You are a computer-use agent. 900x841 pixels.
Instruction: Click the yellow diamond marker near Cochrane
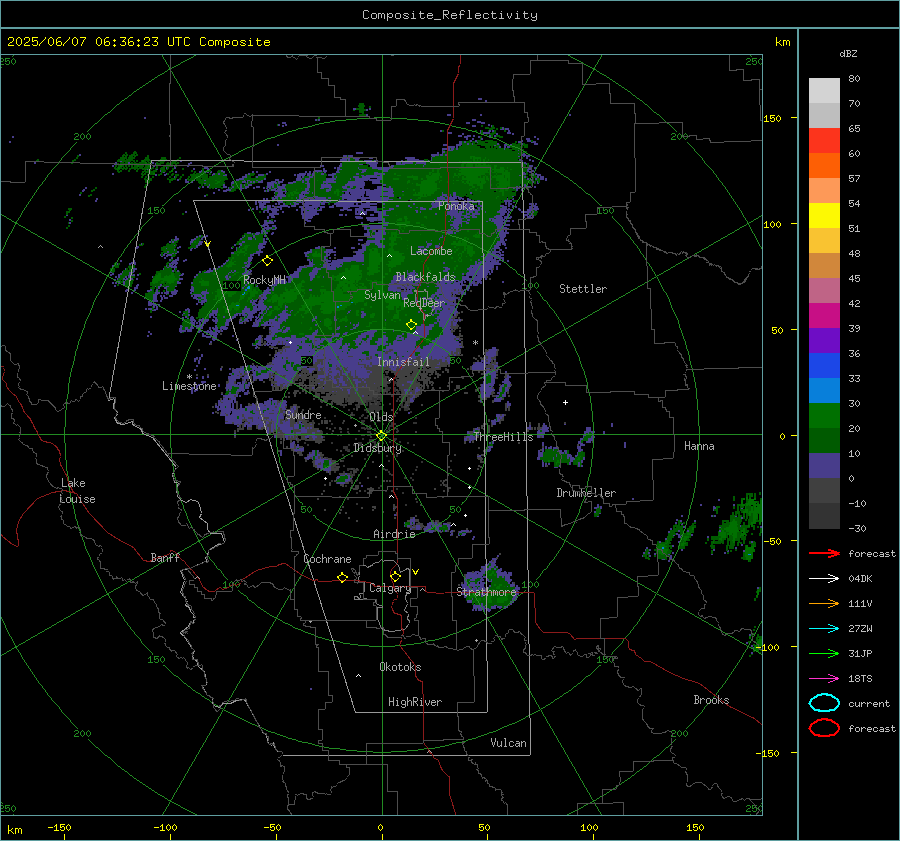coord(342,578)
